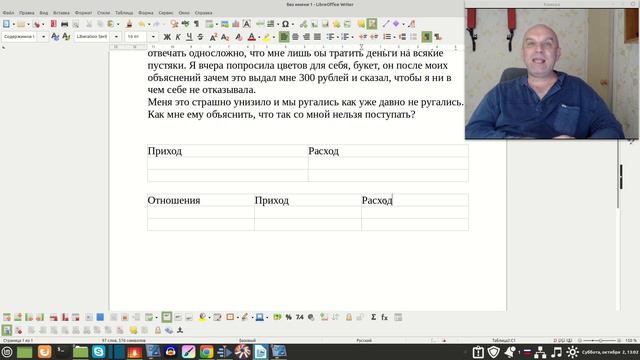Toggle italic К formatting

point(178,37)
